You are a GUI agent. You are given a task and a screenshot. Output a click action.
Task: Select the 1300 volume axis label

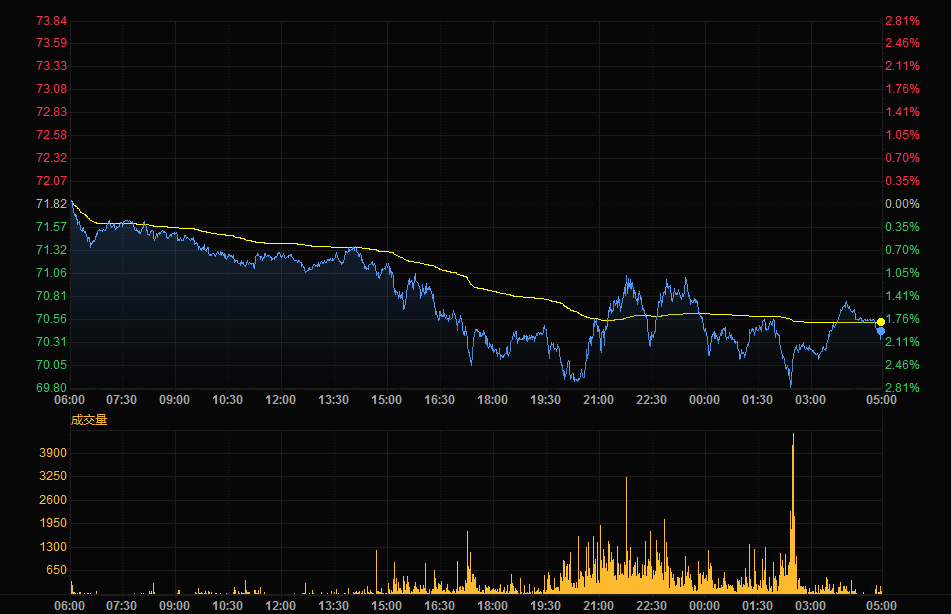point(53,547)
